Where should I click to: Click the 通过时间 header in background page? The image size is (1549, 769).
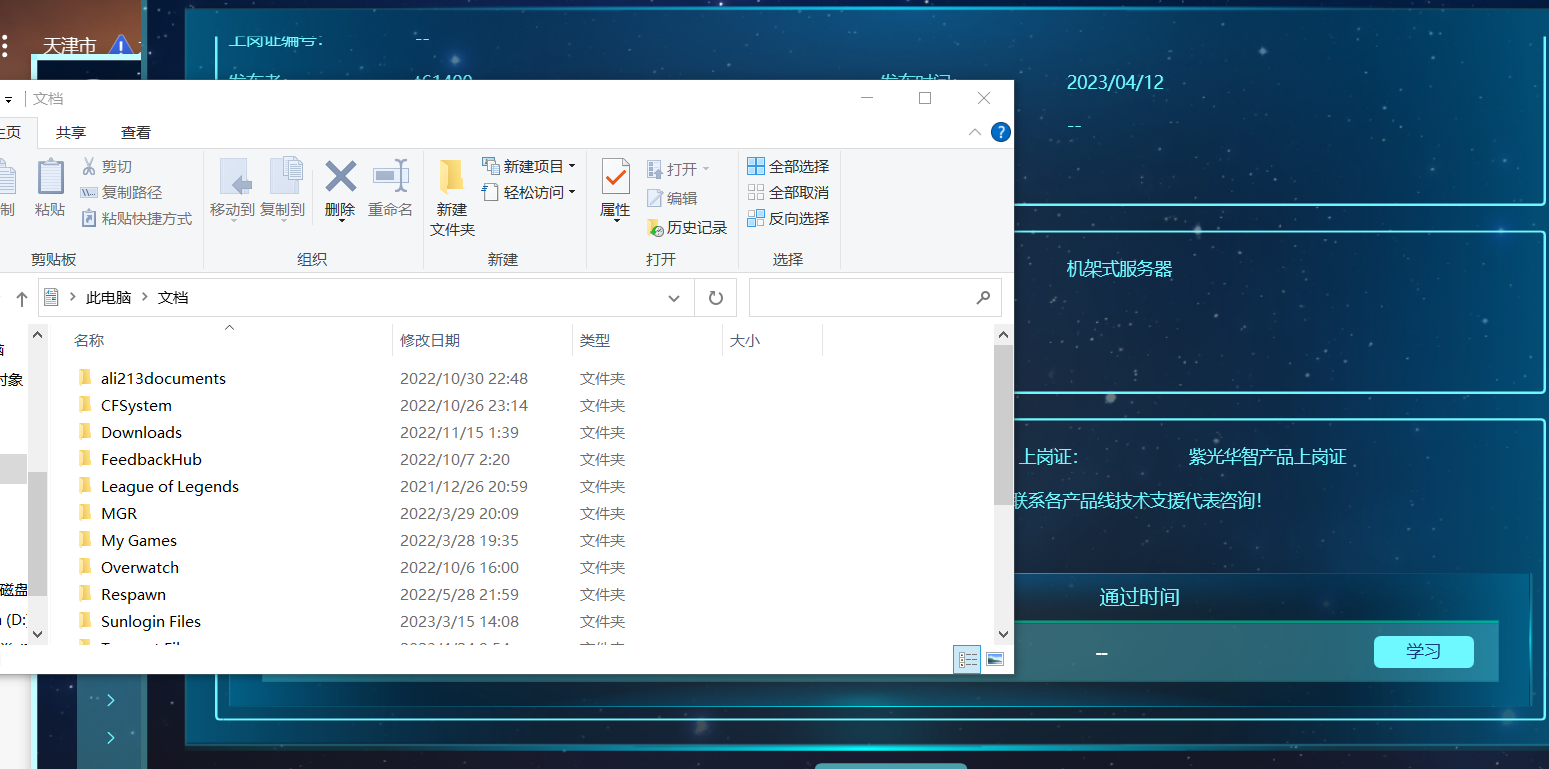click(1139, 597)
